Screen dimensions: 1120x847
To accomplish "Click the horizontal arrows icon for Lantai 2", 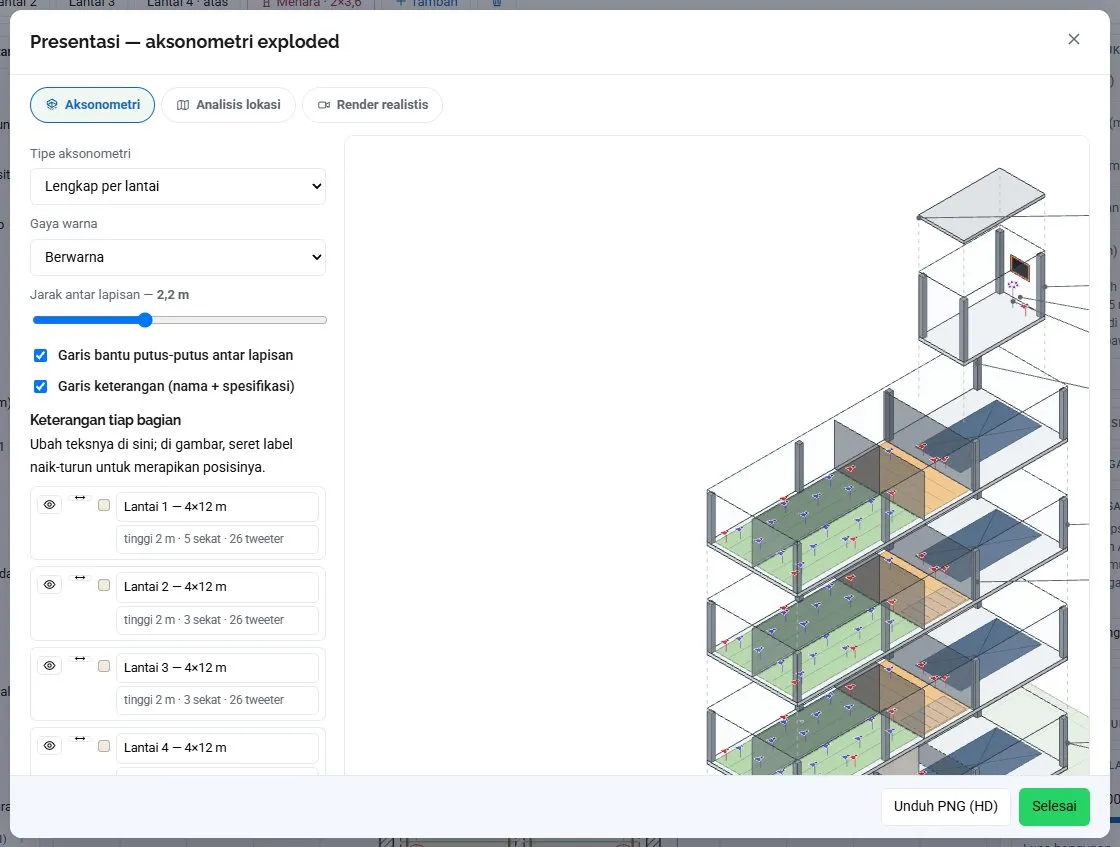I will click(80, 578).
